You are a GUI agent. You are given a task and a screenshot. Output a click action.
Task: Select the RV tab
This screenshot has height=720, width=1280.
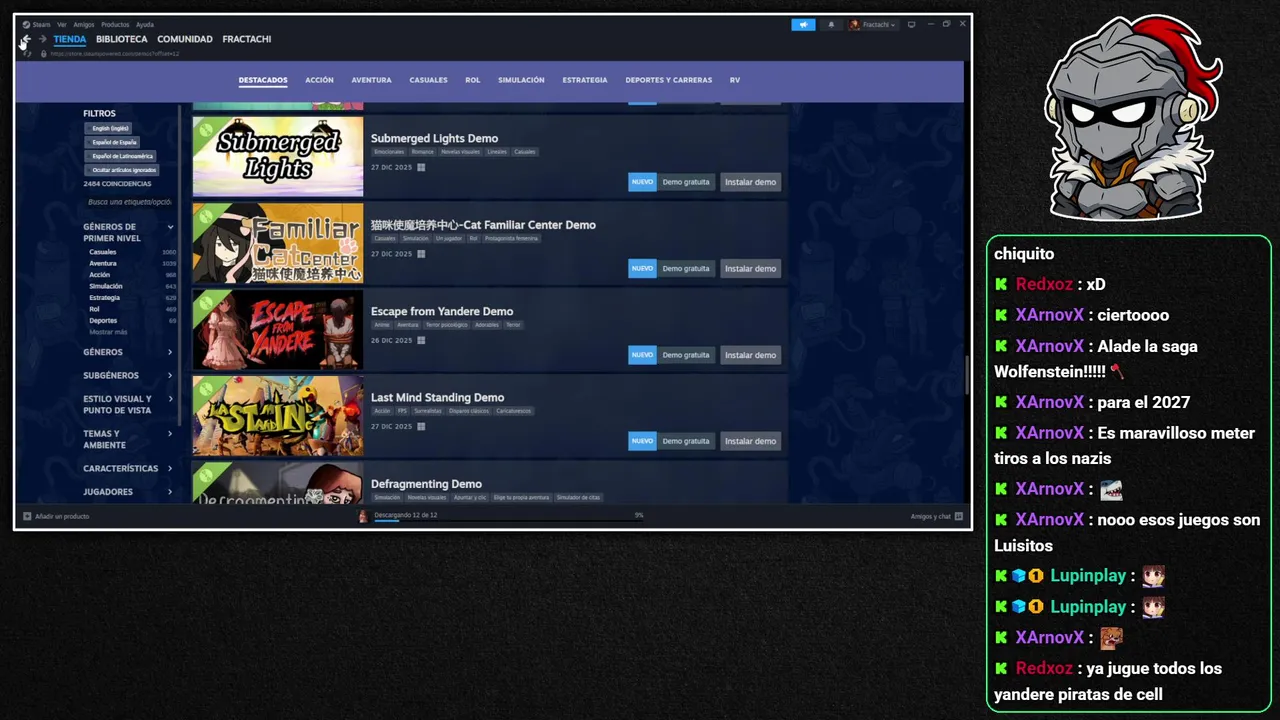(735, 80)
